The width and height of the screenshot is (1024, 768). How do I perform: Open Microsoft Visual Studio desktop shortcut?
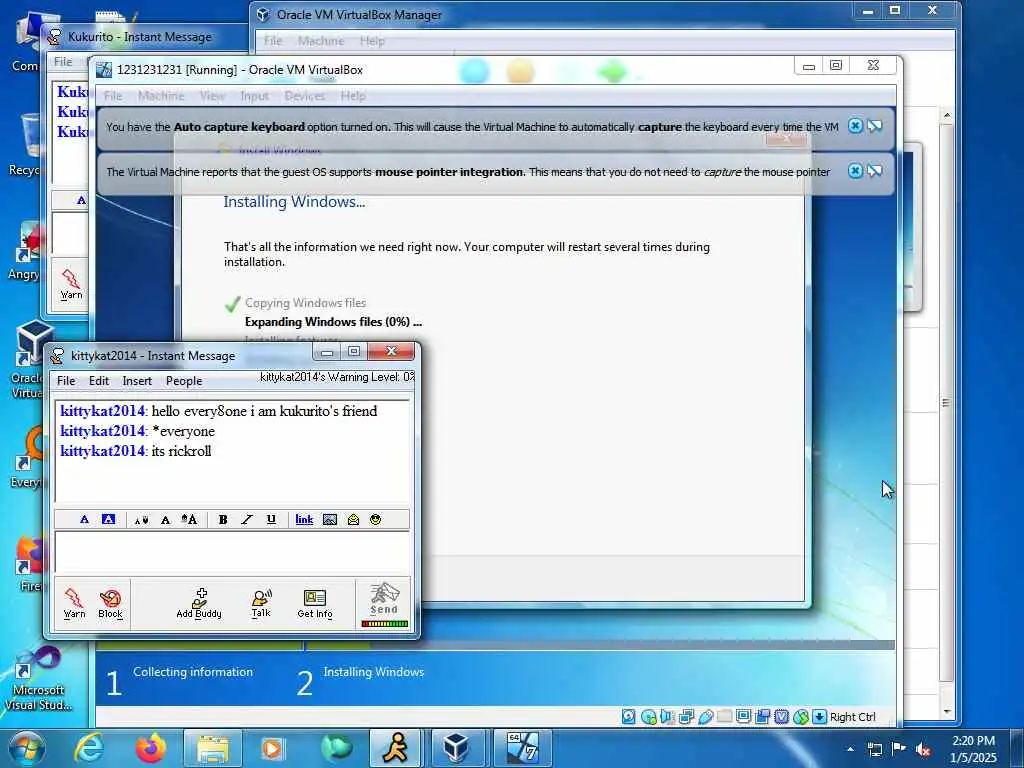38,679
